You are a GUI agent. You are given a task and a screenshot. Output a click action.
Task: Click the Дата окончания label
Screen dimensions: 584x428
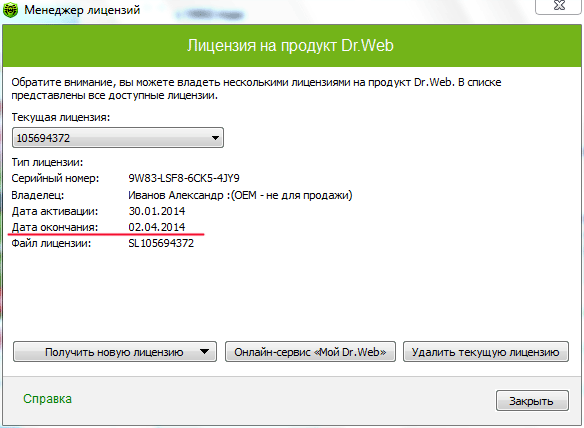click(x=55, y=227)
